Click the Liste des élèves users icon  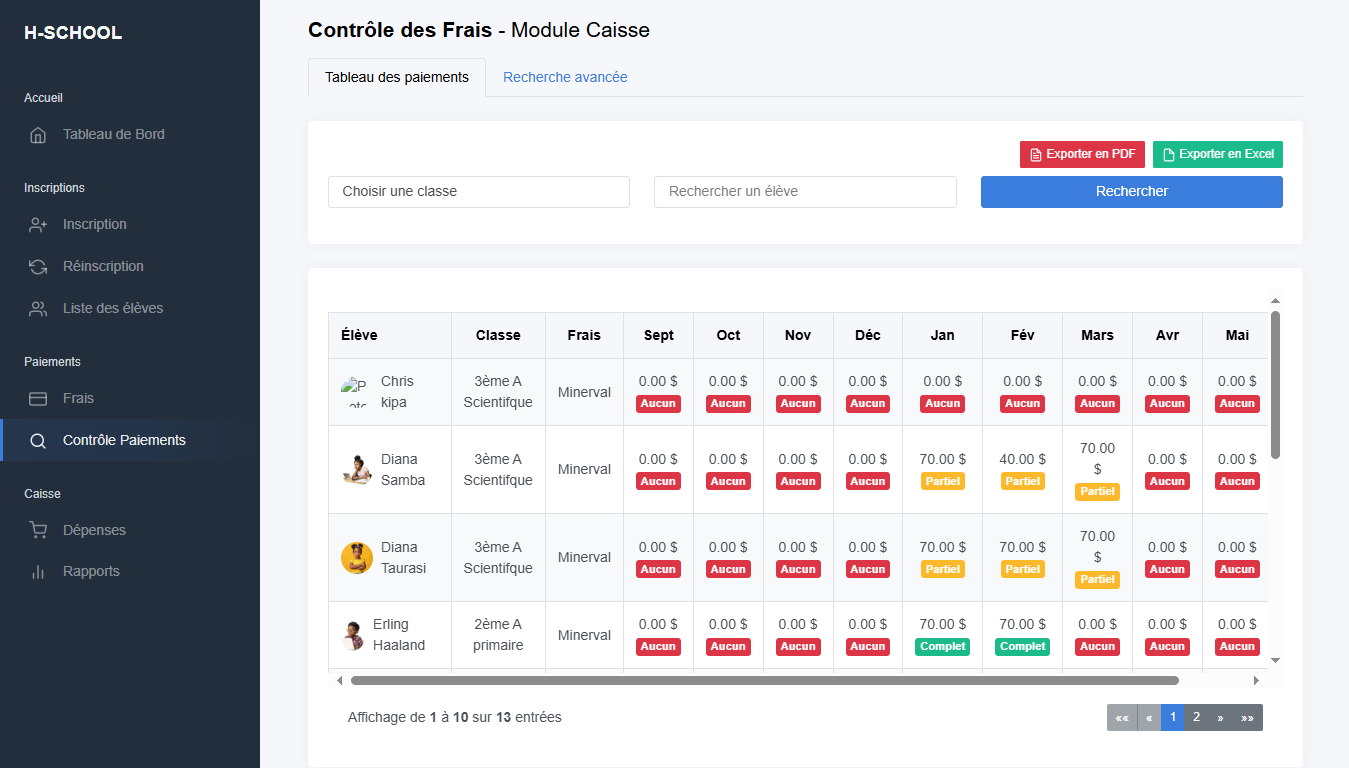point(38,309)
